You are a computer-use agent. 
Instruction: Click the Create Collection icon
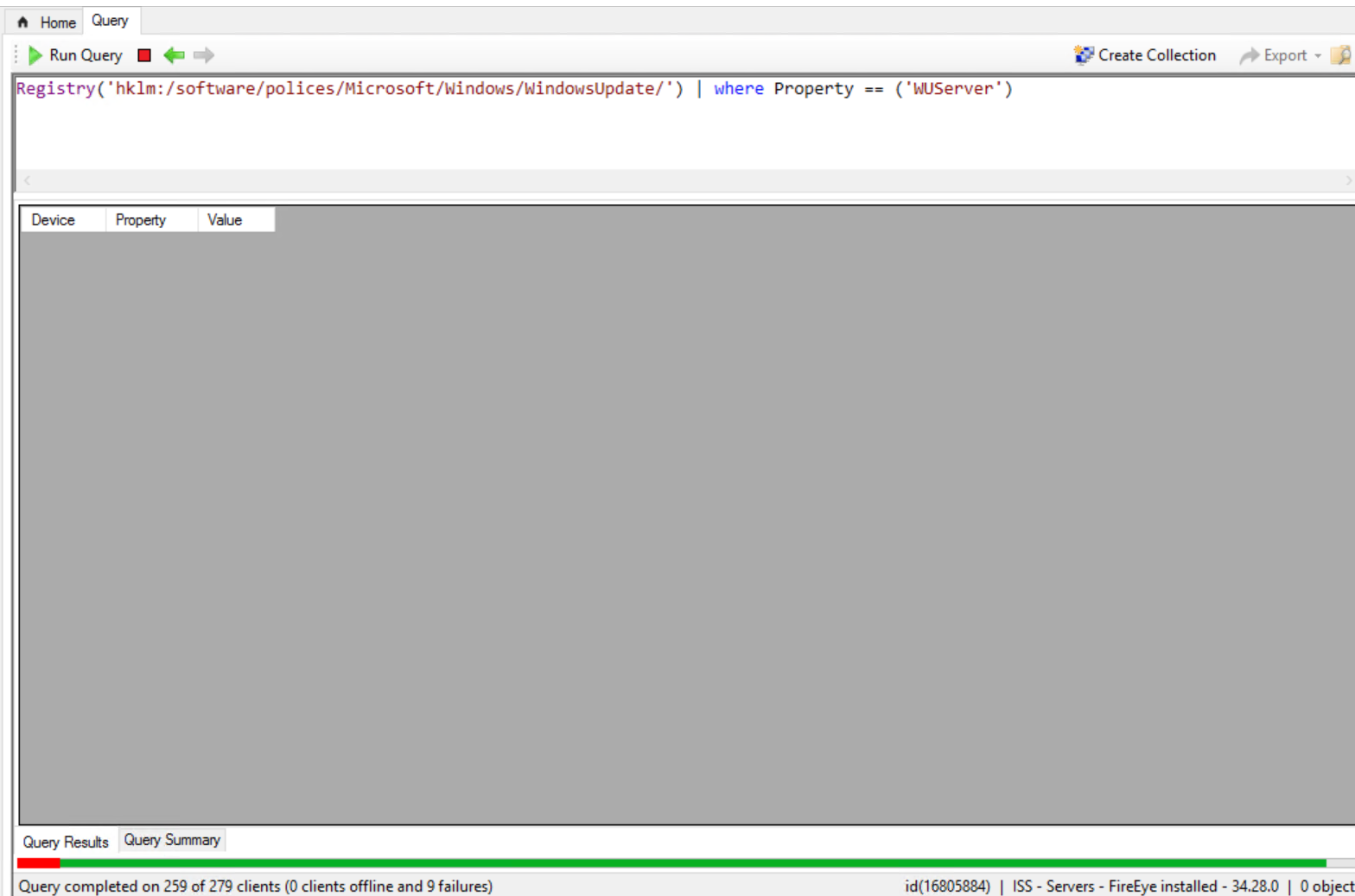1084,55
